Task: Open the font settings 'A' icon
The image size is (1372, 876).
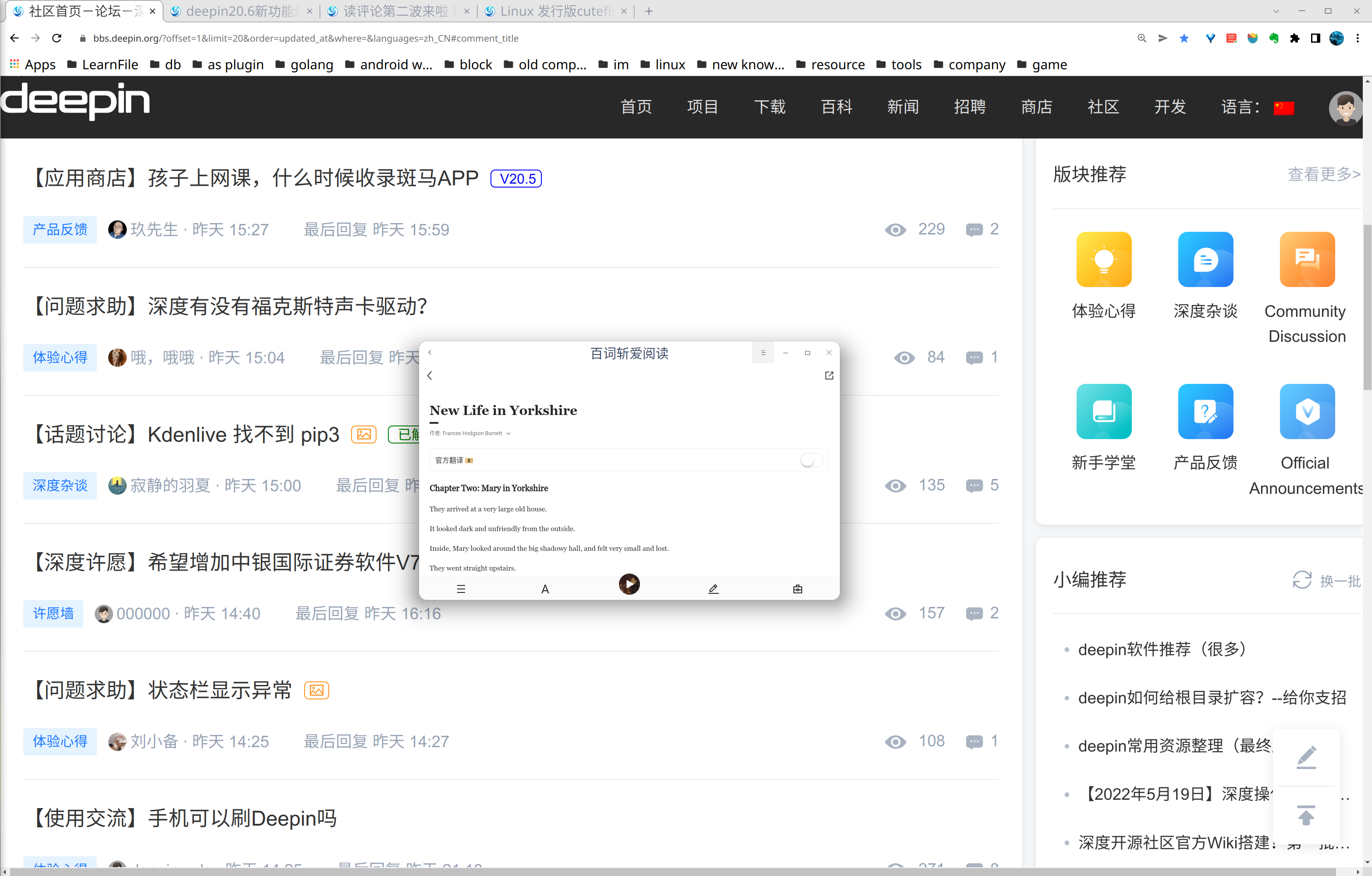Action: pos(545,589)
